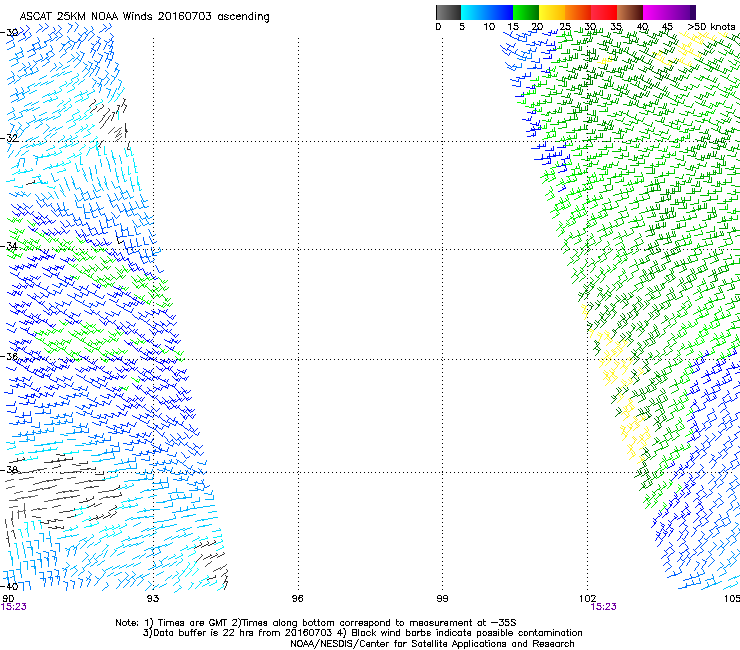Click the green 15-20 knots color bar segment
Viewport: 740px width, 650px height.
point(526,12)
